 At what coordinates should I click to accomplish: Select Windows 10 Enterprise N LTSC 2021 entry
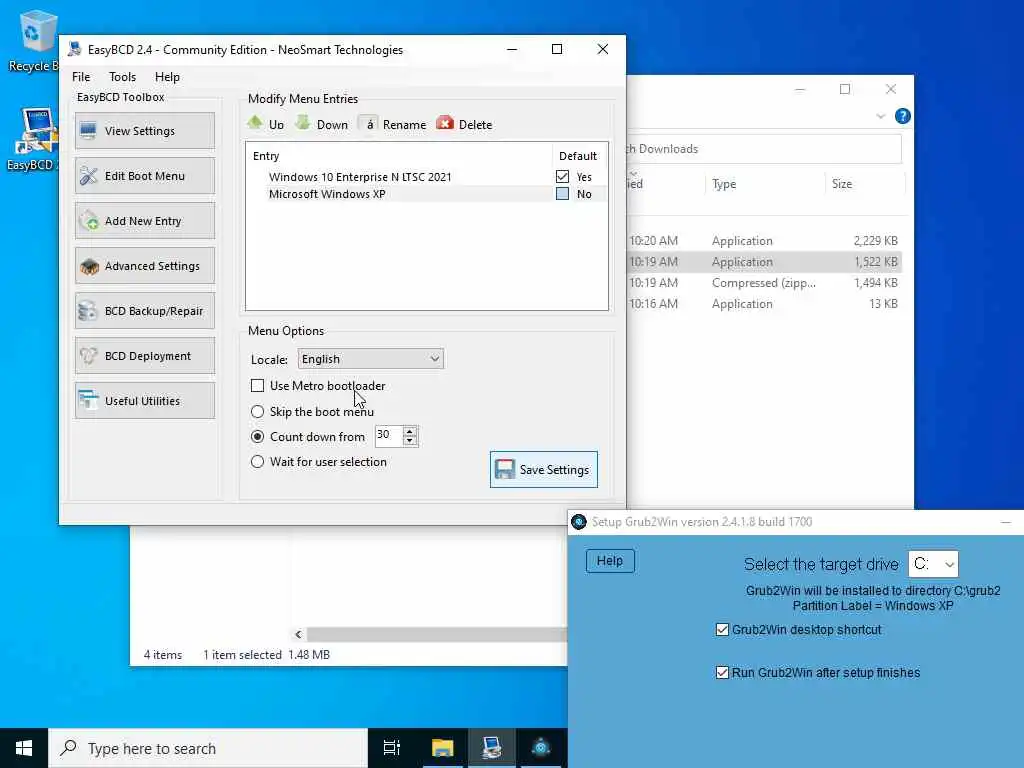tap(360, 177)
